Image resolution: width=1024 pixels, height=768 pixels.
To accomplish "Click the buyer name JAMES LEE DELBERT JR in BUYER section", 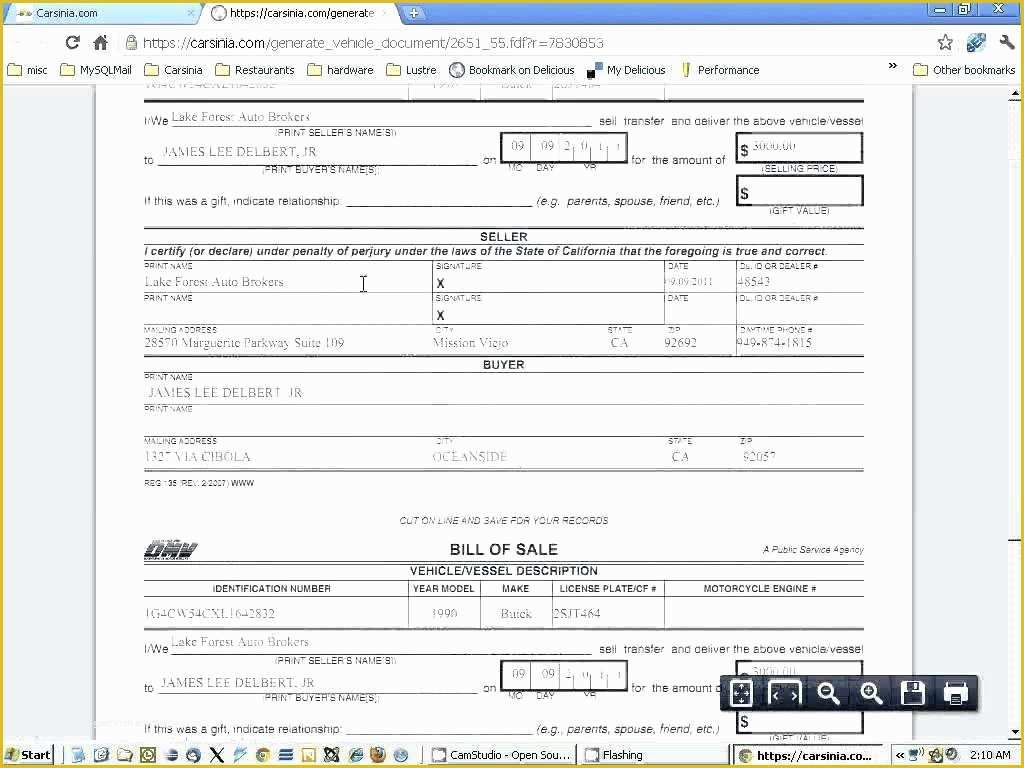I will (x=225, y=392).
